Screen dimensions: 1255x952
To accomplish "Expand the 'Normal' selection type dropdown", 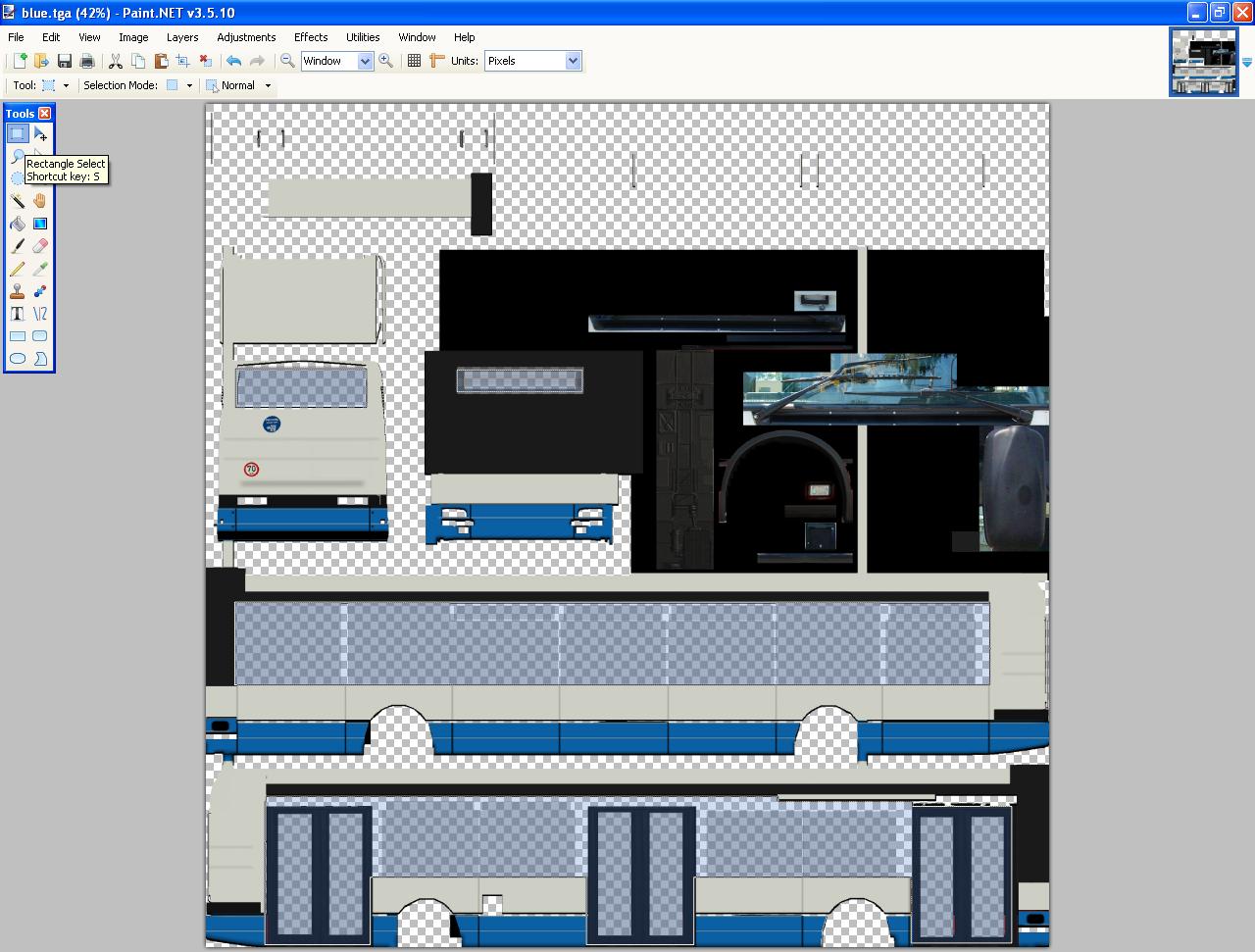I will (268, 85).
